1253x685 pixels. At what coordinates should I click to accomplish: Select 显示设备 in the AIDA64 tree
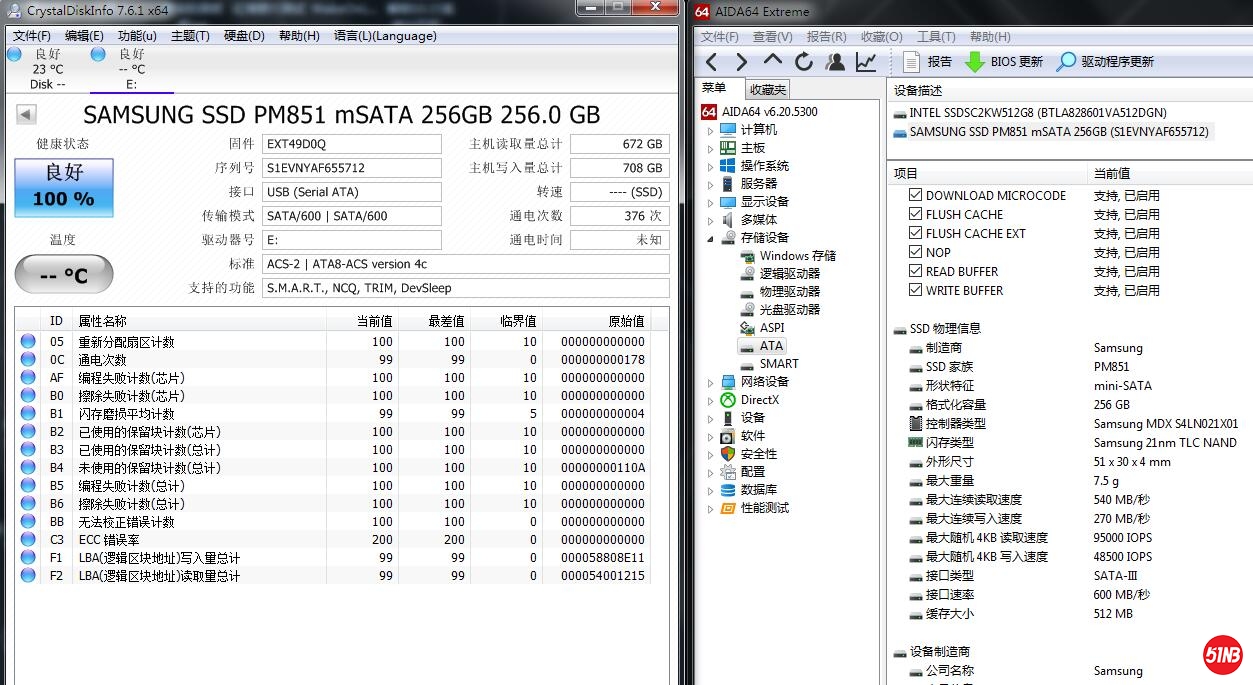[x=764, y=202]
